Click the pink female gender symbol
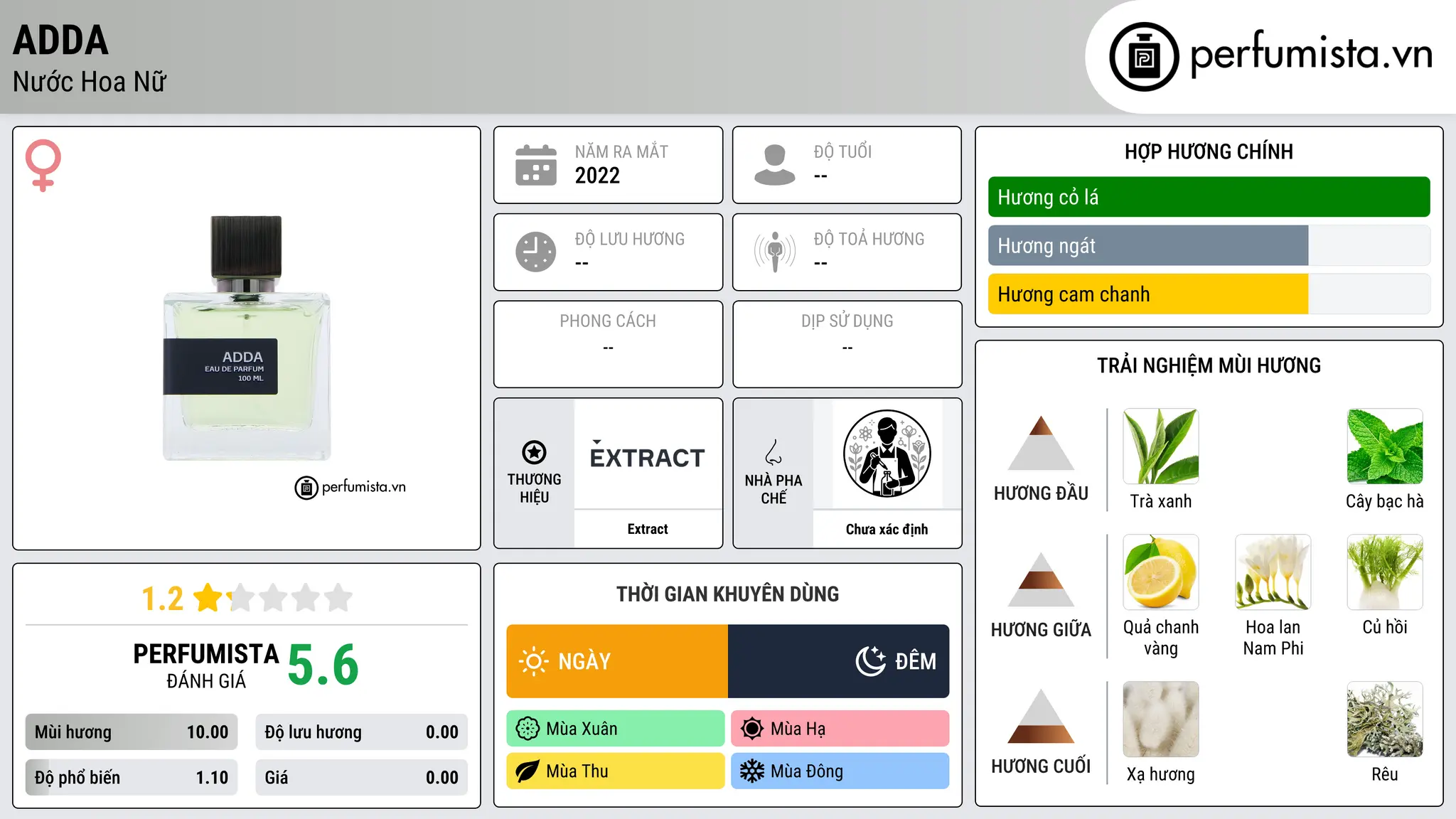This screenshot has width=1456, height=819. [43, 166]
